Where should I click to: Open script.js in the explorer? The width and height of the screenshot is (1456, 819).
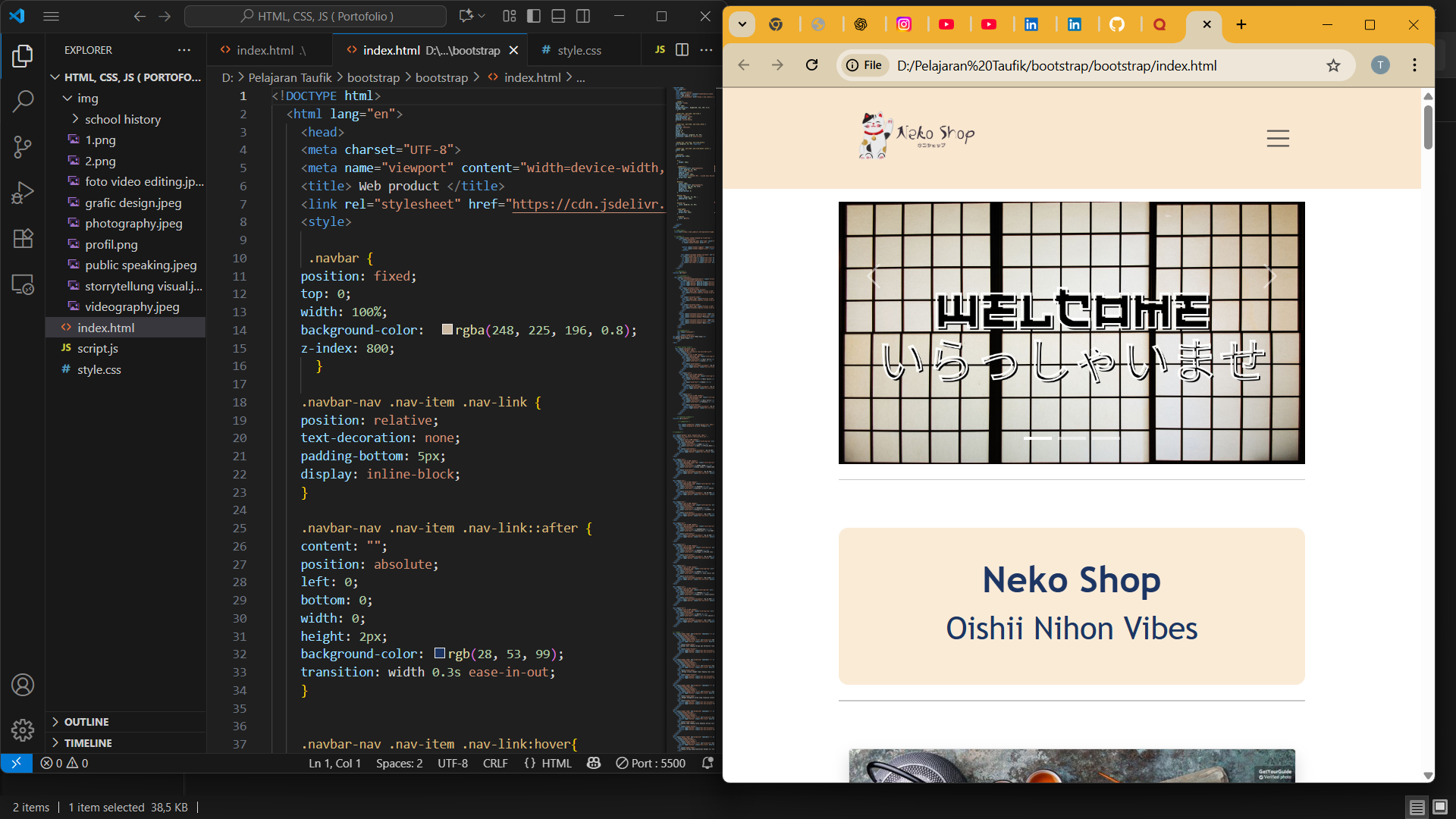(x=98, y=348)
